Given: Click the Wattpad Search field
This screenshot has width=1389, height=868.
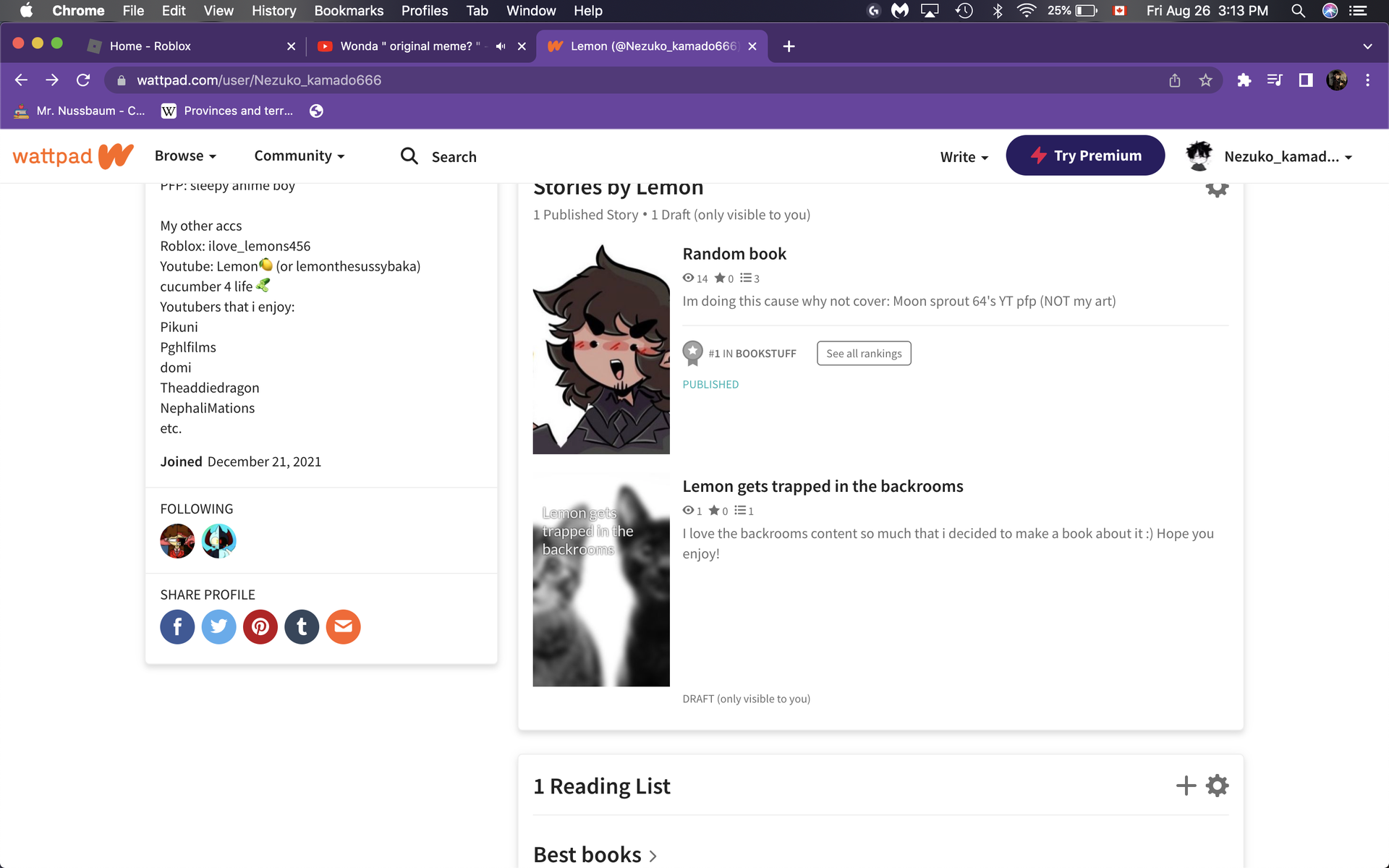Looking at the screenshot, I should point(454,157).
